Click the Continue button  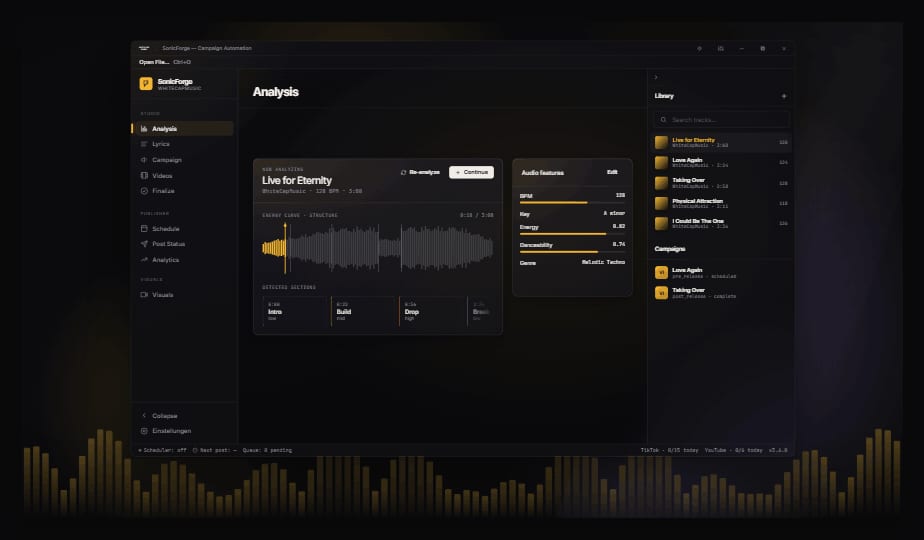[471, 172]
